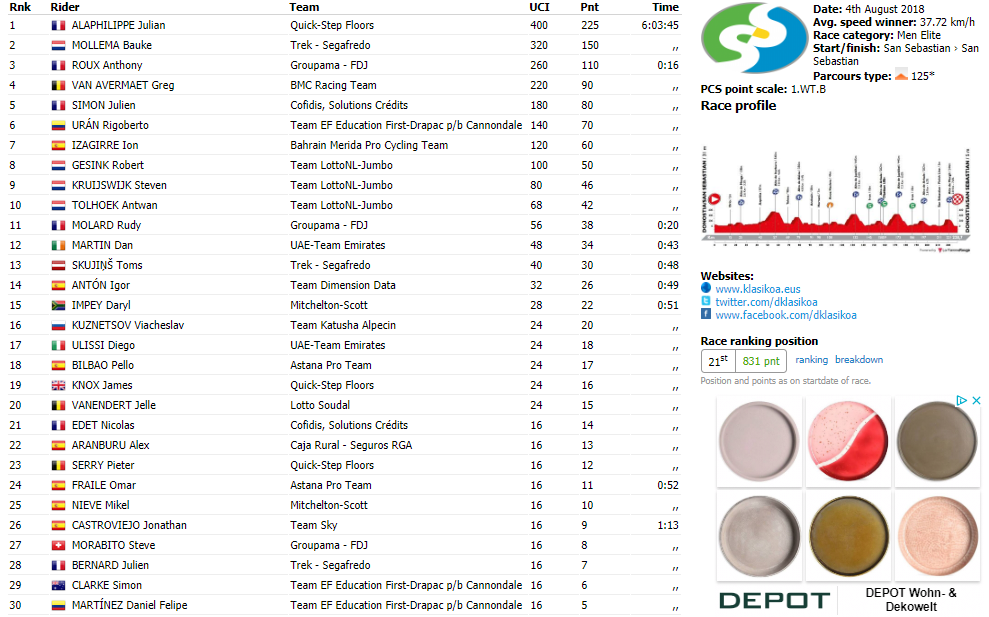This screenshot has height=617, width=989.
Task: Click the Swiss flag beside MORABITO Steve
Action: click(x=58, y=546)
